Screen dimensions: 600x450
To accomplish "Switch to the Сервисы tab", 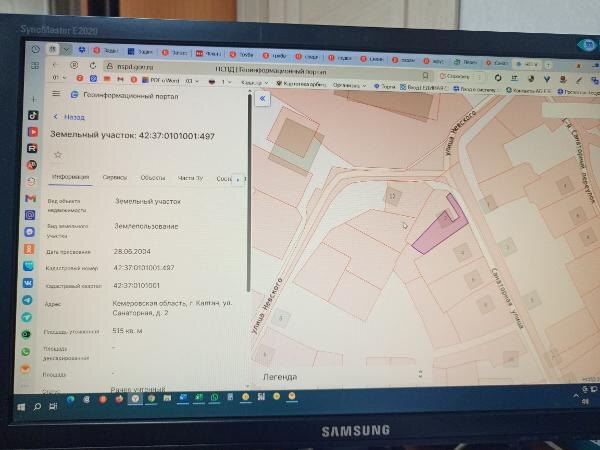I will (x=114, y=177).
